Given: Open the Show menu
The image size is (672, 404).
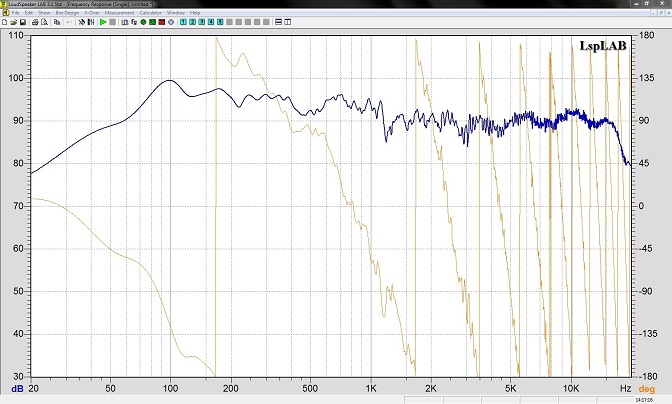Looking at the screenshot, I should [x=44, y=13].
